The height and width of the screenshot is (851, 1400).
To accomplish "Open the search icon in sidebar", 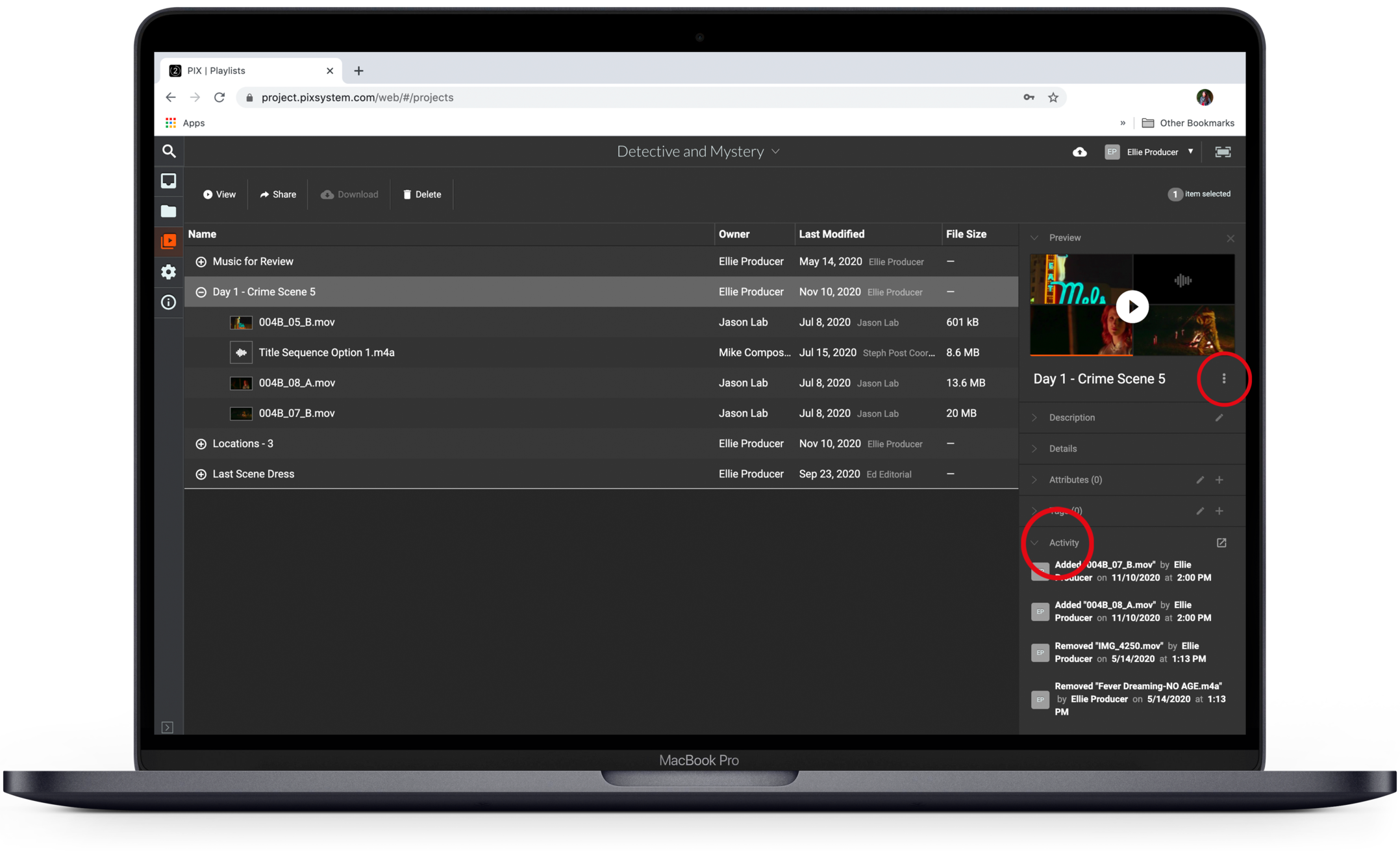I will click(x=169, y=151).
